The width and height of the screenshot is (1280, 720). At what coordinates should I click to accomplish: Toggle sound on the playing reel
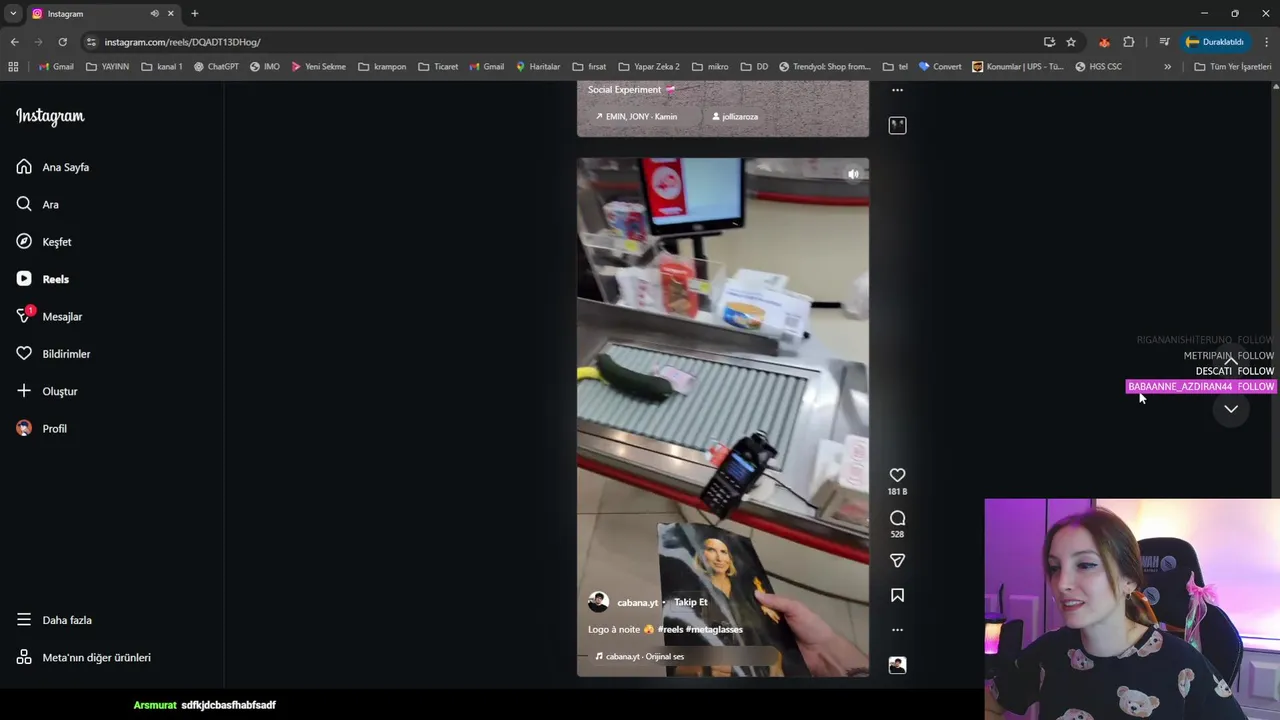tap(853, 174)
